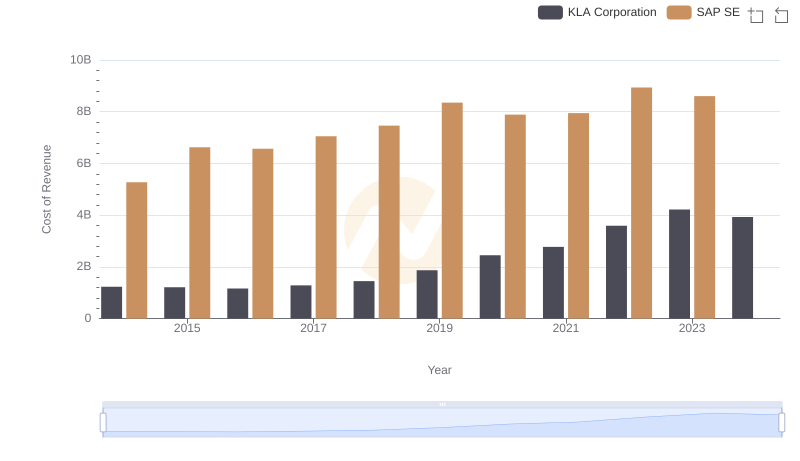Click the zoom reset icon
Screen dimensions: 800x461
click(x=781, y=15)
